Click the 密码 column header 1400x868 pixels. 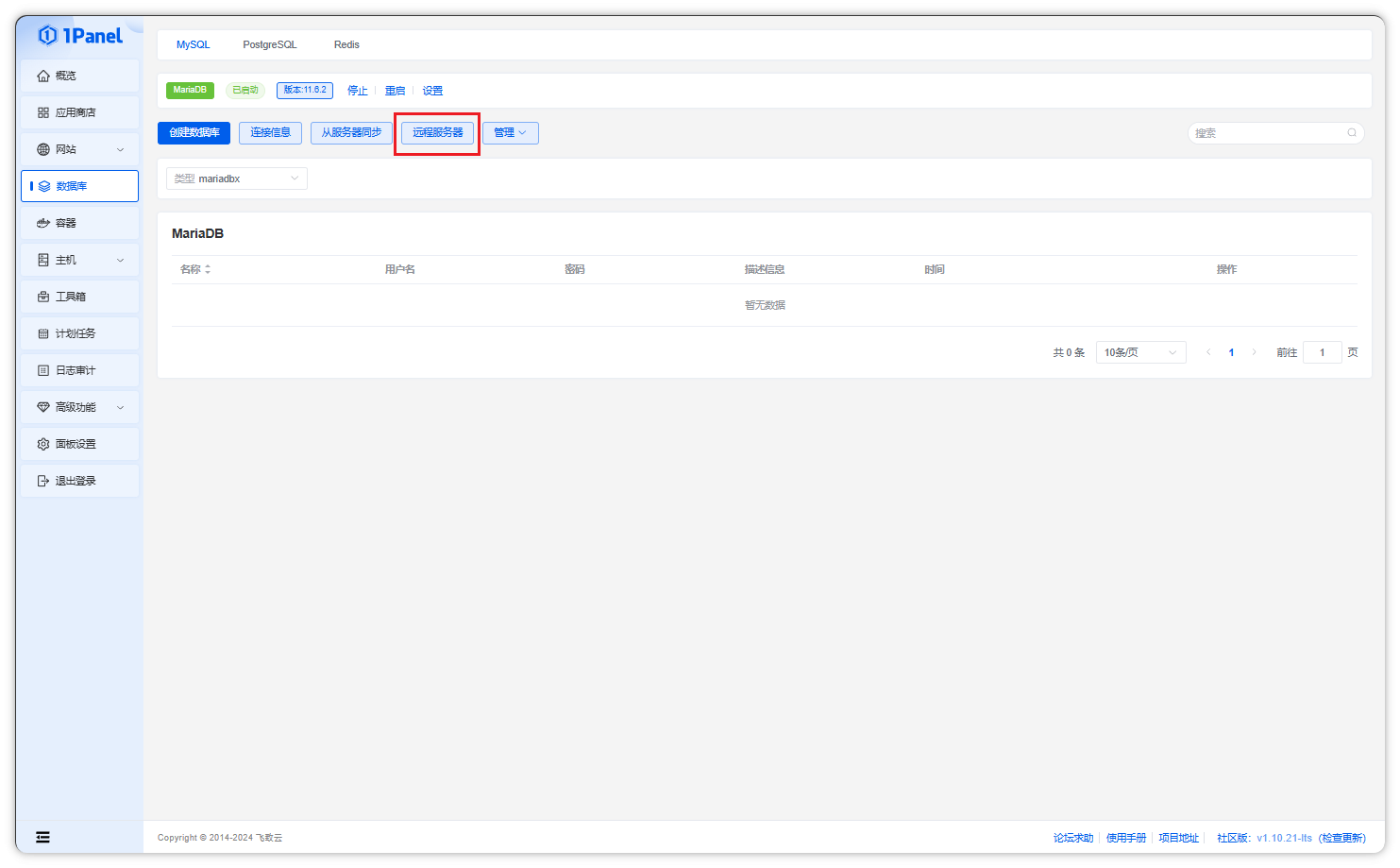575,269
